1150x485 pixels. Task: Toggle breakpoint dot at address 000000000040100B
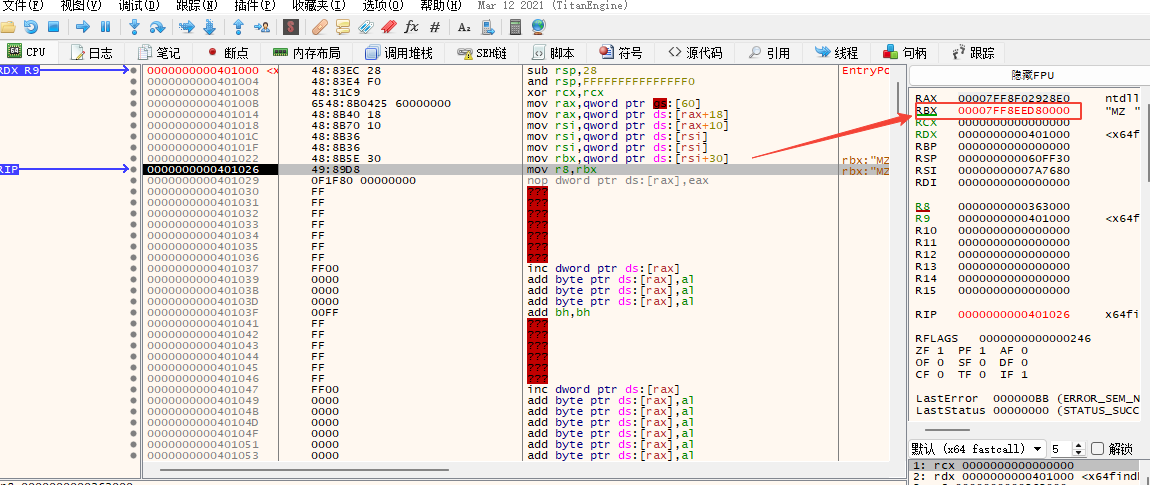click(x=133, y=104)
